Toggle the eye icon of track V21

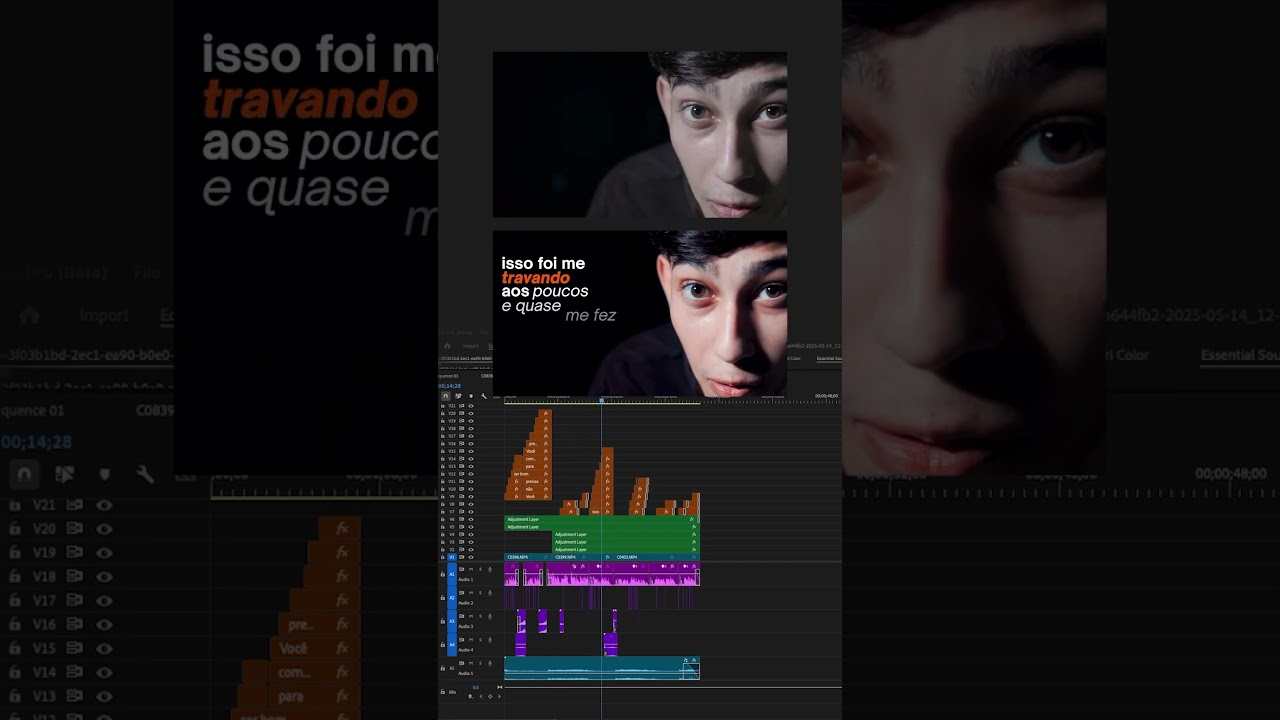471,406
